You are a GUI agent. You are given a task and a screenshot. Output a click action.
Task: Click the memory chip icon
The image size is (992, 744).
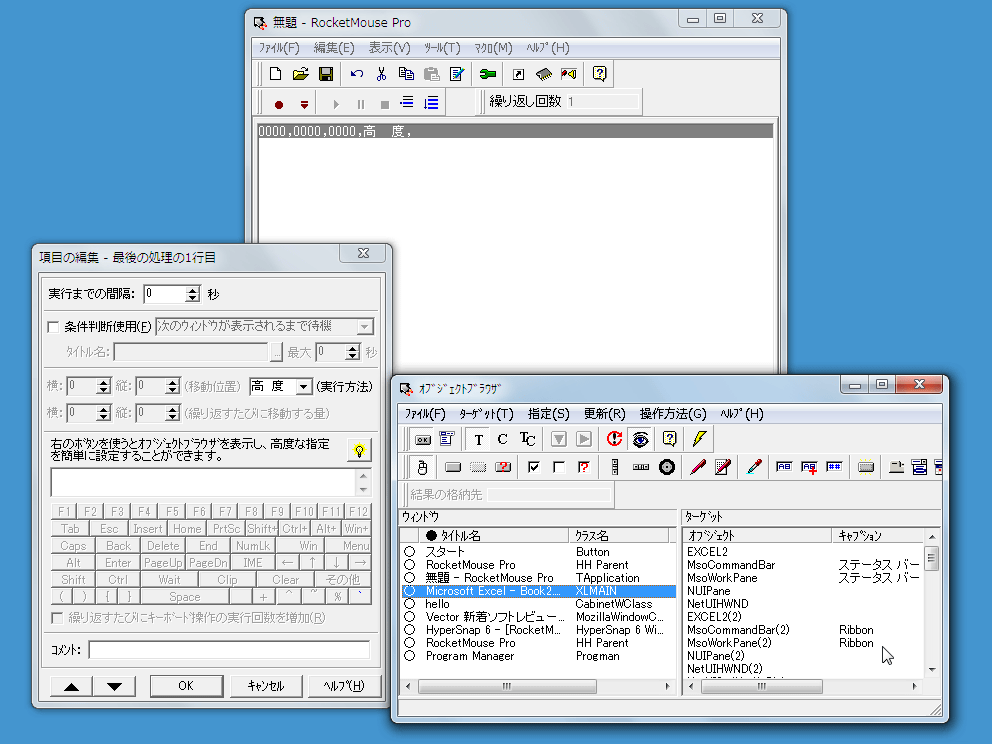tap(543, 74)
